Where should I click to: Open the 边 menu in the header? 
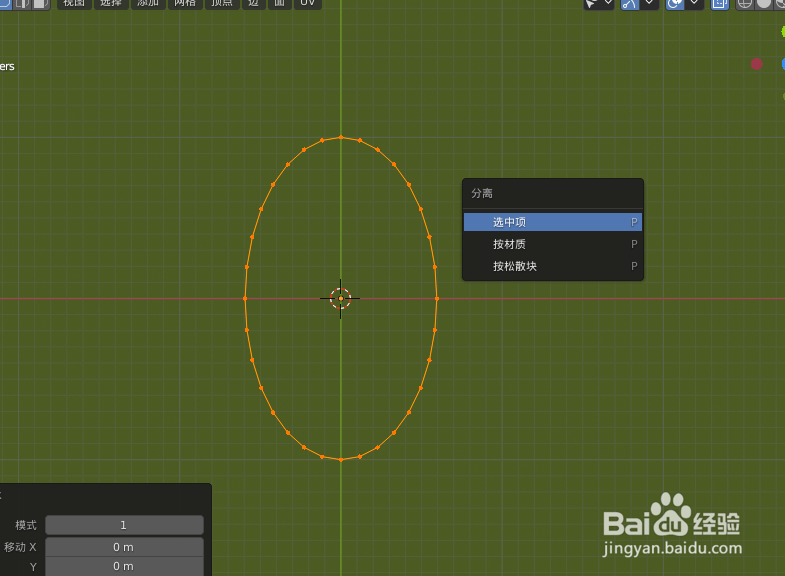click(x=254, y=3)
